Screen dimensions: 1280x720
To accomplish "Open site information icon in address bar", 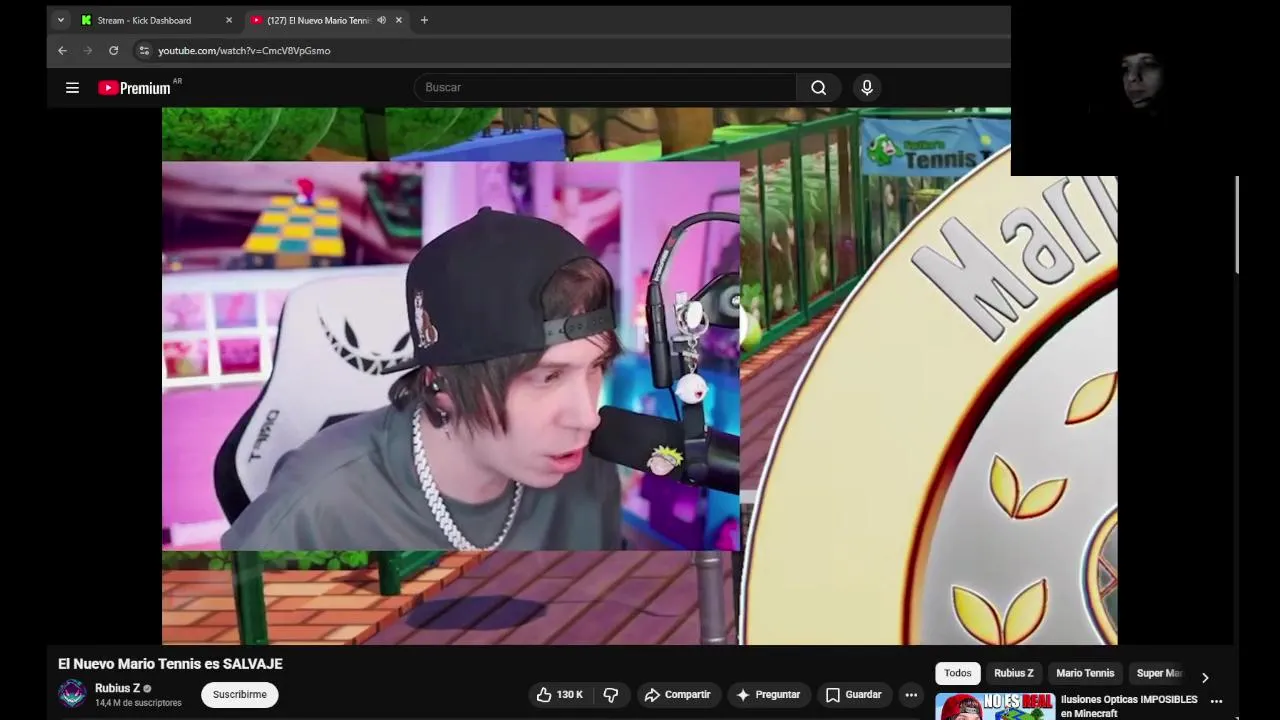I will [144, 50].
